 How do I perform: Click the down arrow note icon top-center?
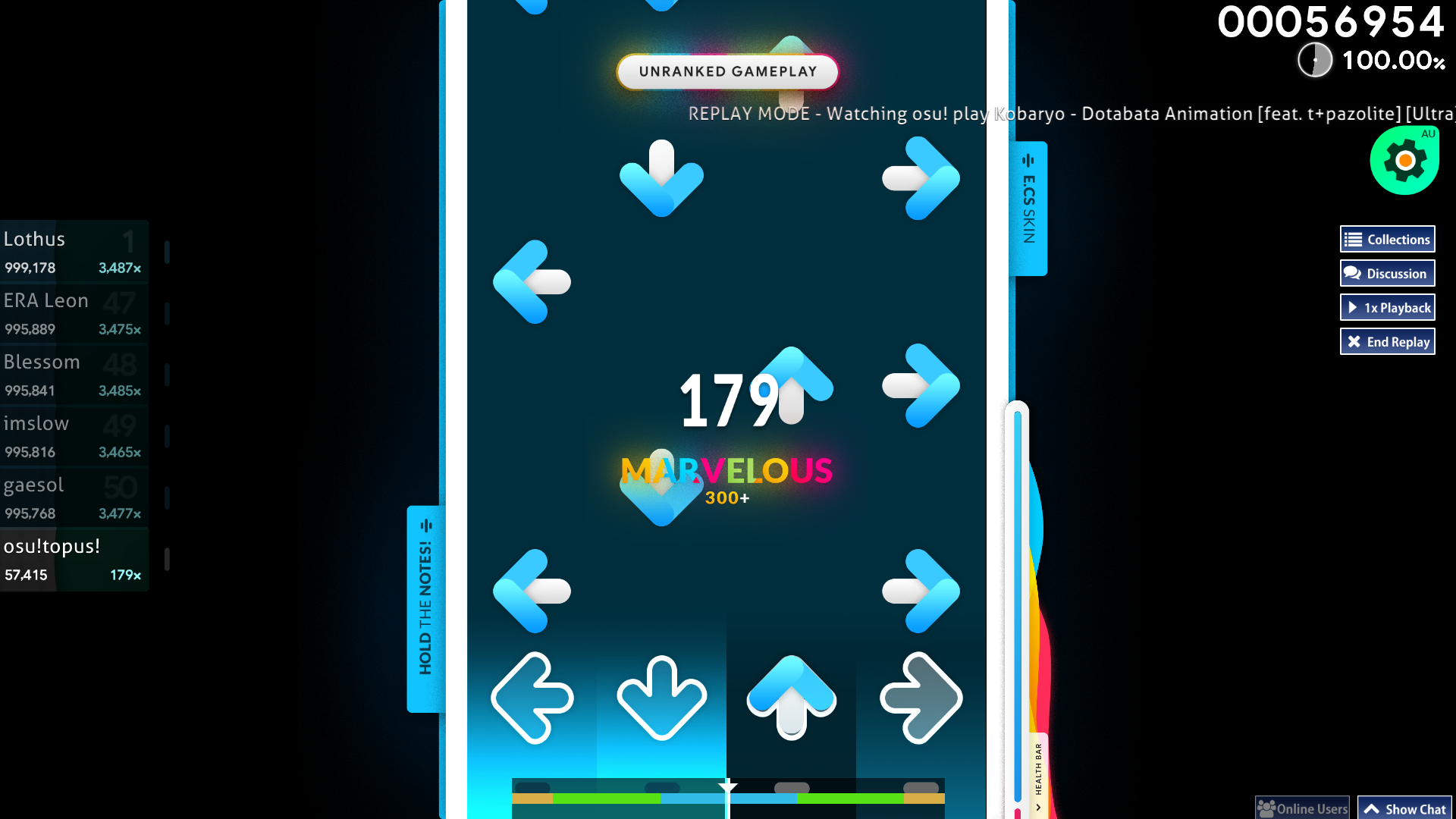661,178
